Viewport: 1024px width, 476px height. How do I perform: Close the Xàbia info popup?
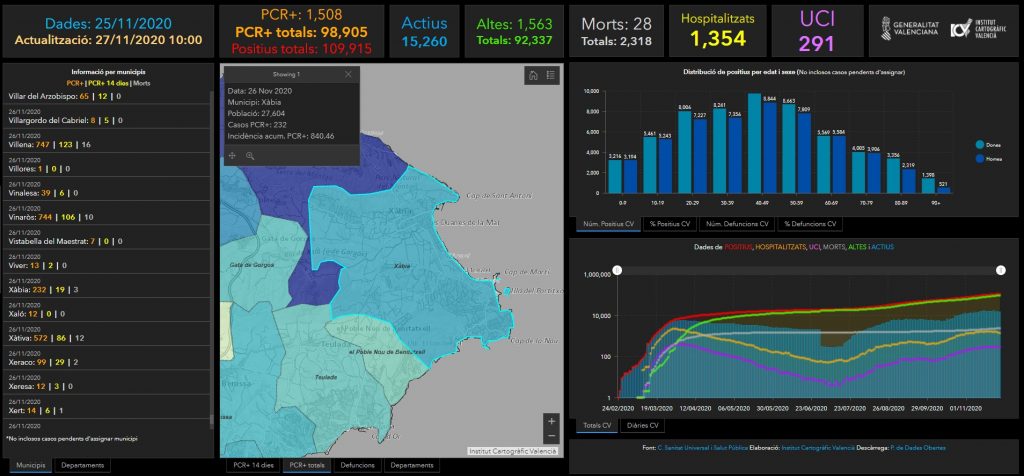(348, 74)
